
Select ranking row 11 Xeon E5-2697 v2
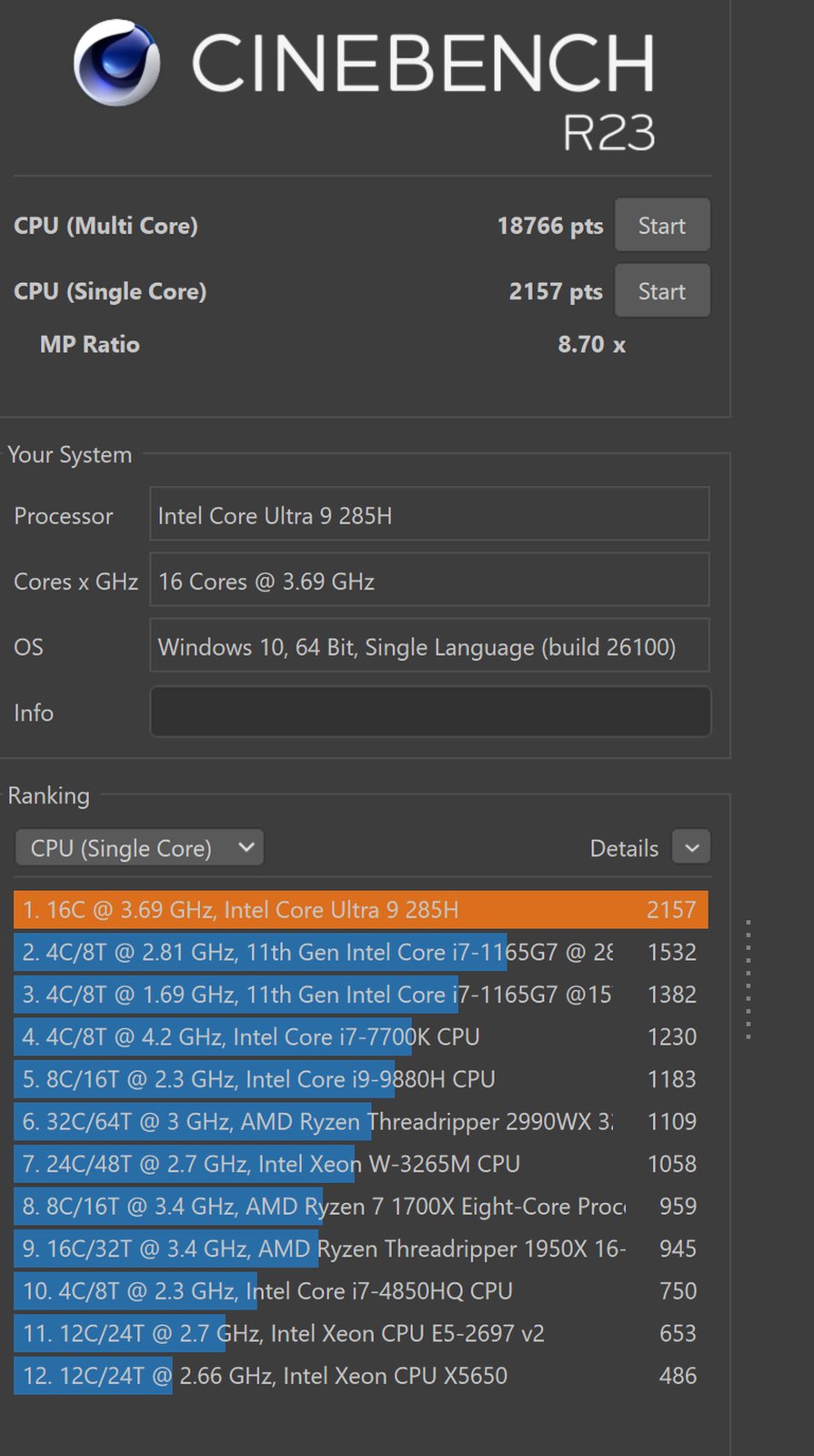[x=360, y=1333]
